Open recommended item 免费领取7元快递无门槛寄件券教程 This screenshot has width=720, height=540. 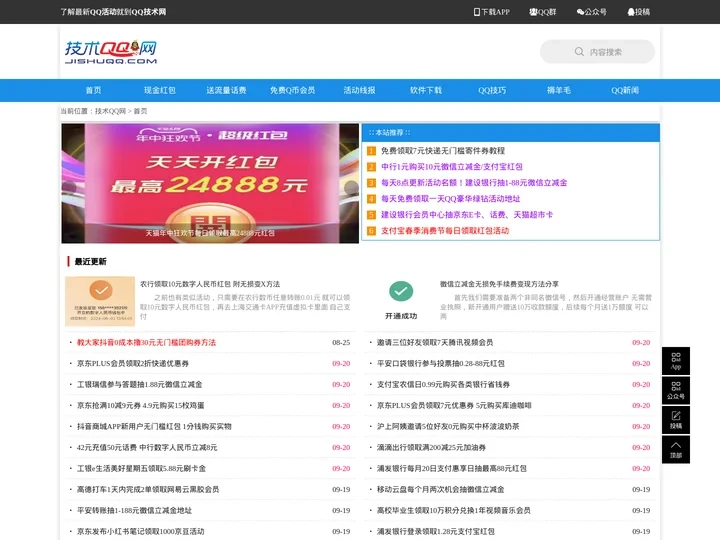(443, 151)
